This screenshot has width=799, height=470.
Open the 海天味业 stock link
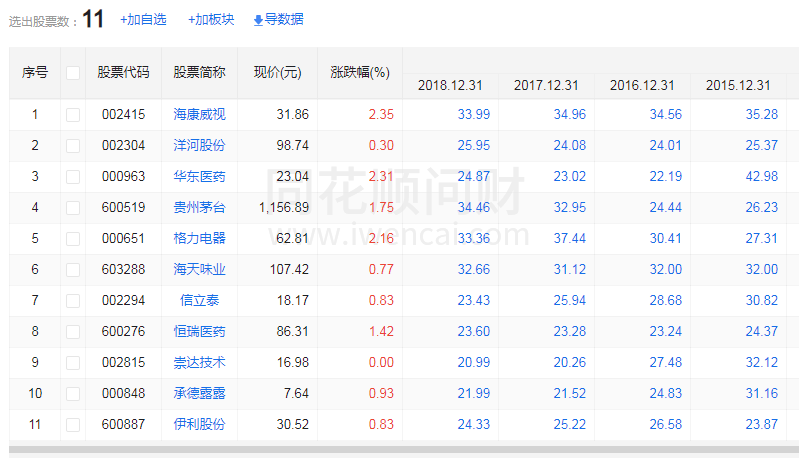199,270
